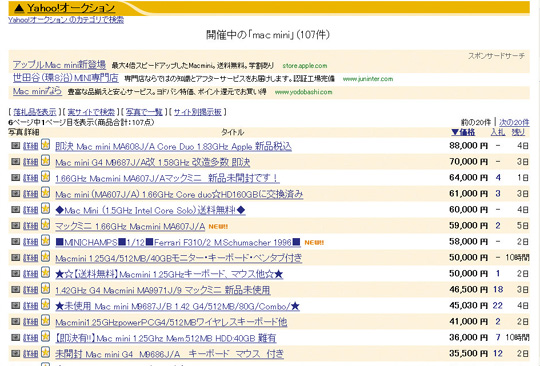Open 詳細 link for MINICHAMPS Ferrari row
Image resolution: width=540 pixels, height=366 pixels.
pyautogui.click(x=30, y=242)
